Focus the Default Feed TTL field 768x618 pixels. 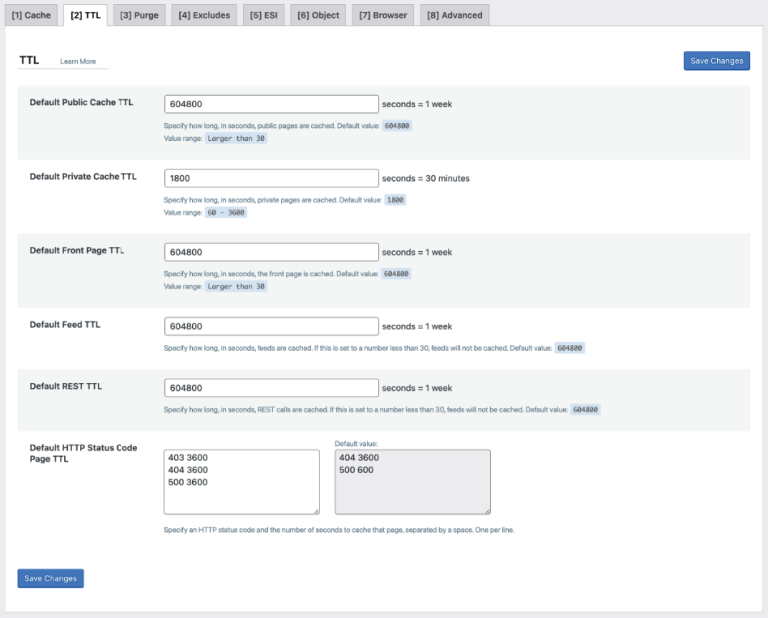(x=271, y=326)
